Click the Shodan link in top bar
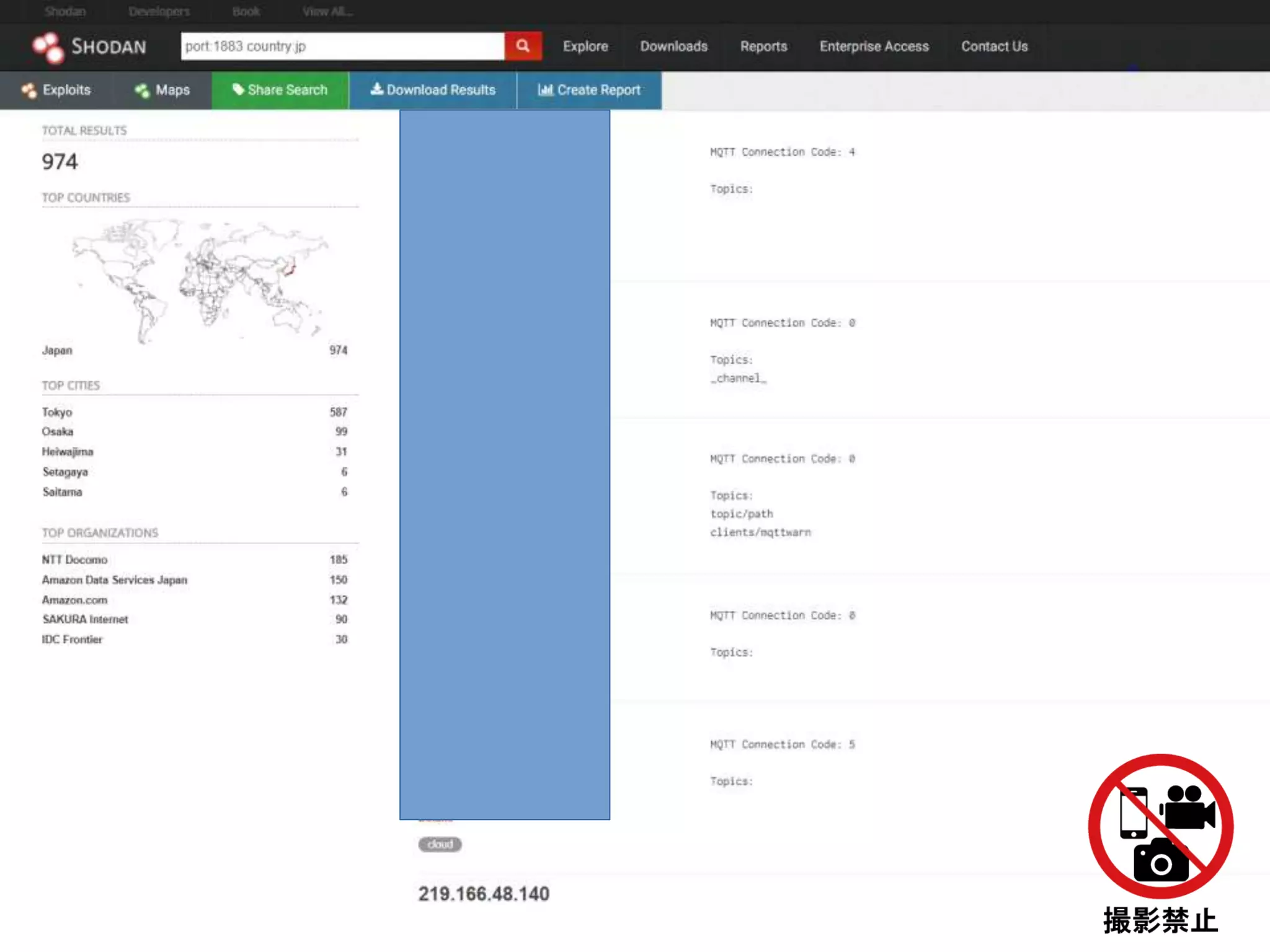Screen dimensions: 1270x952 point(65,11)
